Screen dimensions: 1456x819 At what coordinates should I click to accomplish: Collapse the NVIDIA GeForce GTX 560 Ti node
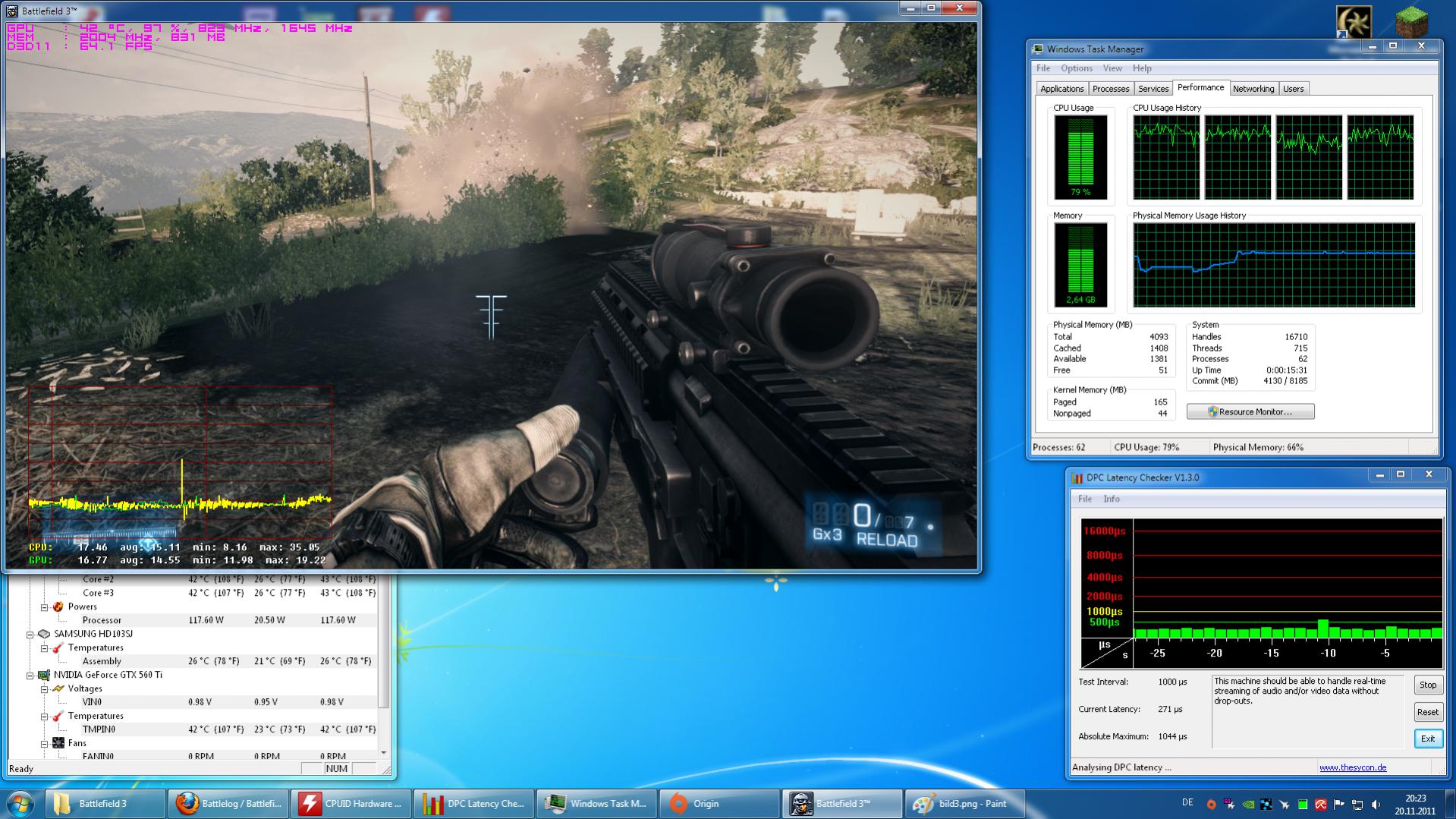point(30,676)
